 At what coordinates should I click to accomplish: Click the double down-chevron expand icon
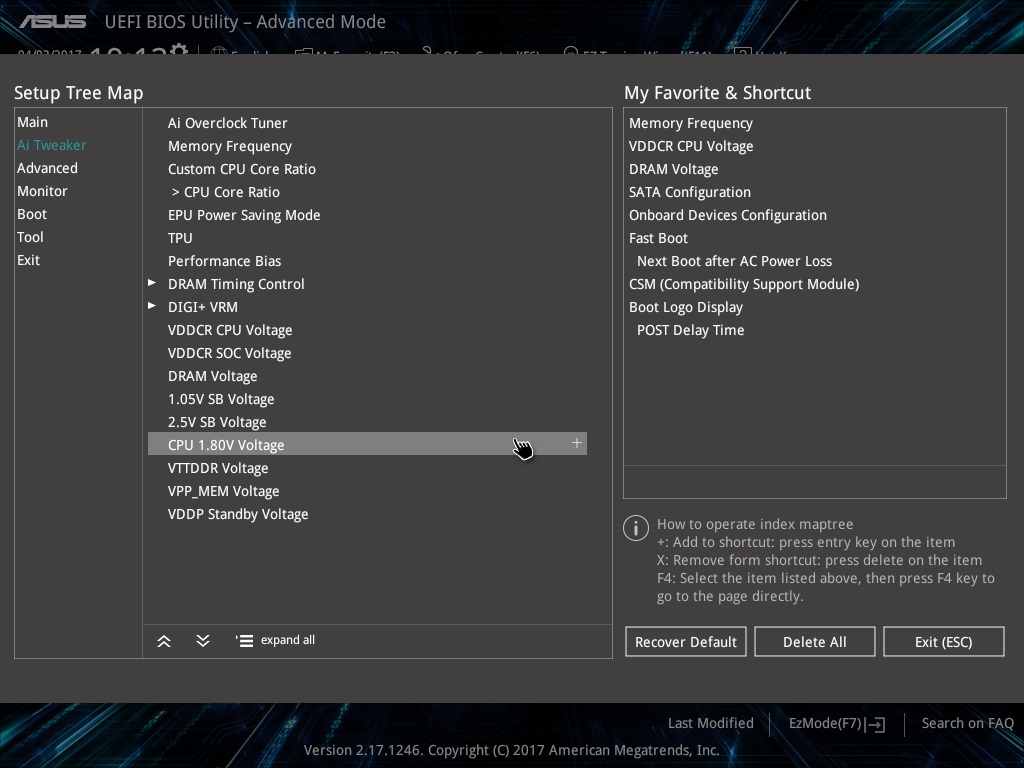pyautogui.click(x=203, y=641)
